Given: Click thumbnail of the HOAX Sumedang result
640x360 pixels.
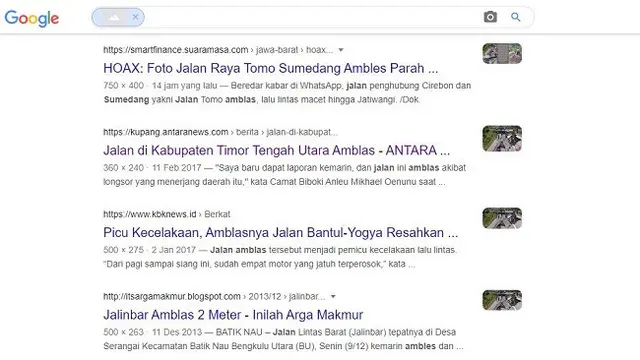Looking at the screenshot, I should point(502,53).
